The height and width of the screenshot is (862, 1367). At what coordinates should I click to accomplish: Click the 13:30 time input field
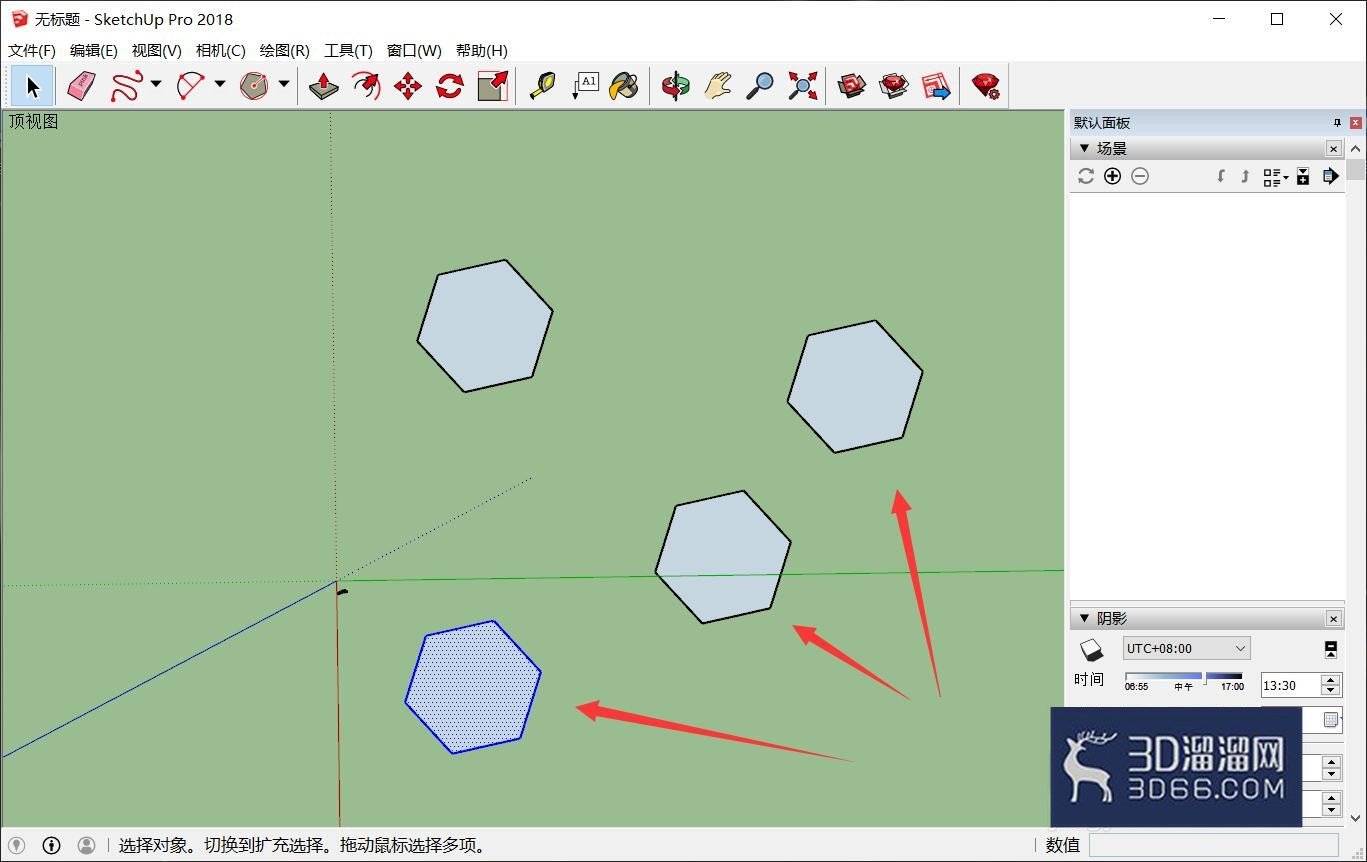coord(1290,685)
